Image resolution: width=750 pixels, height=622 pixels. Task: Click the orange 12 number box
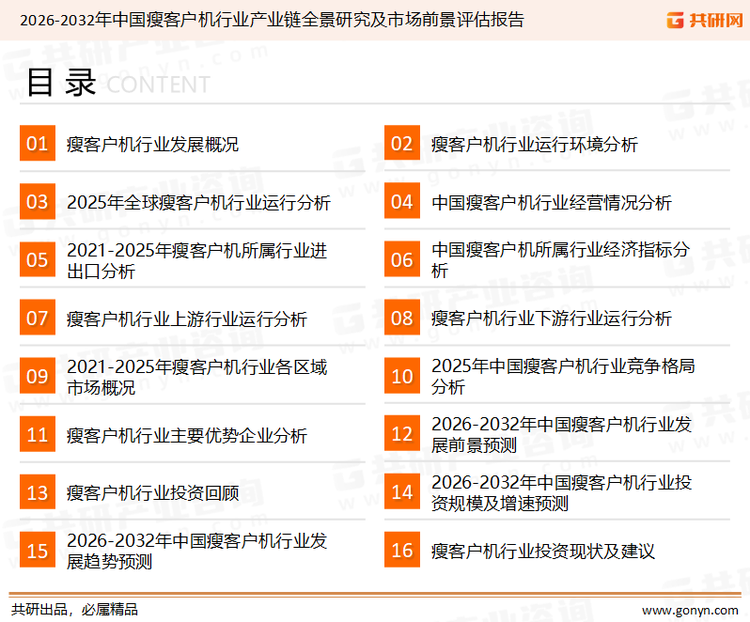[x=402, y=434]
